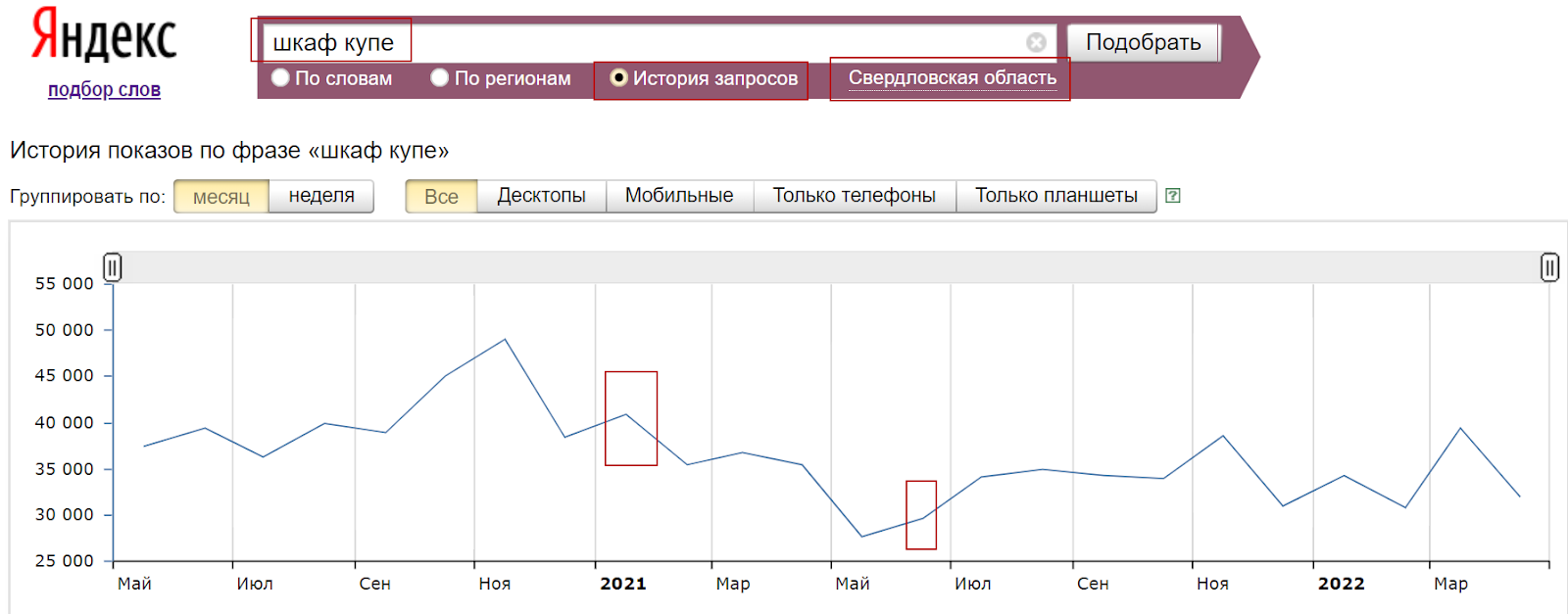Select the История запросов radio button
Viewport: 1568px width, 614px height.
618,77
